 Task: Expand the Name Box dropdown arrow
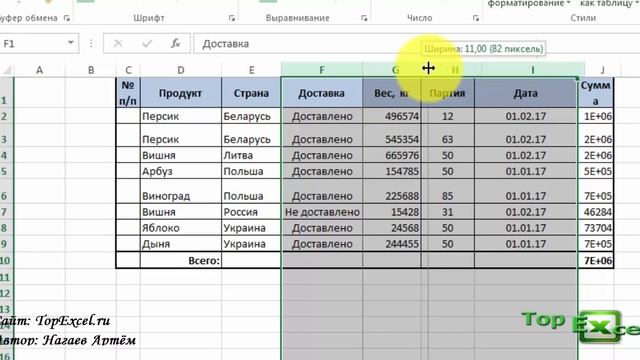71,43
